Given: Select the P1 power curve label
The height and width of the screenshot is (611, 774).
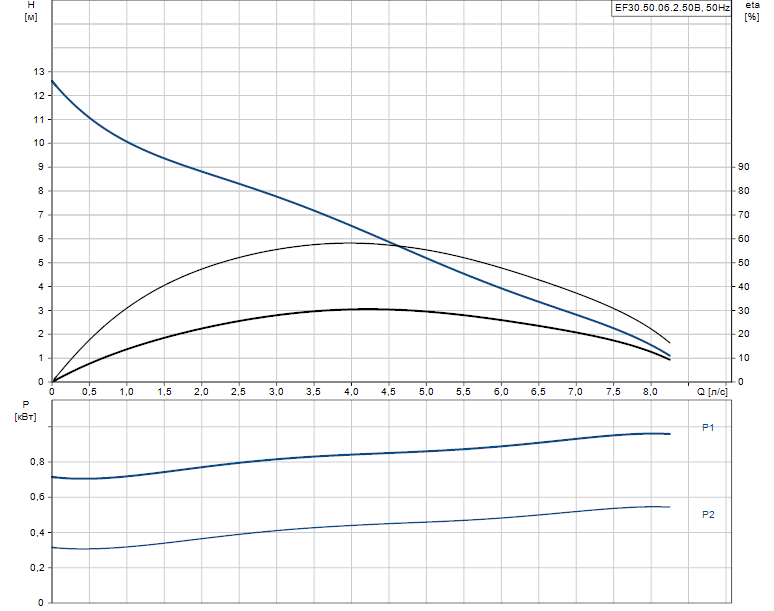Looking at the screenshot, I should 708,428.
